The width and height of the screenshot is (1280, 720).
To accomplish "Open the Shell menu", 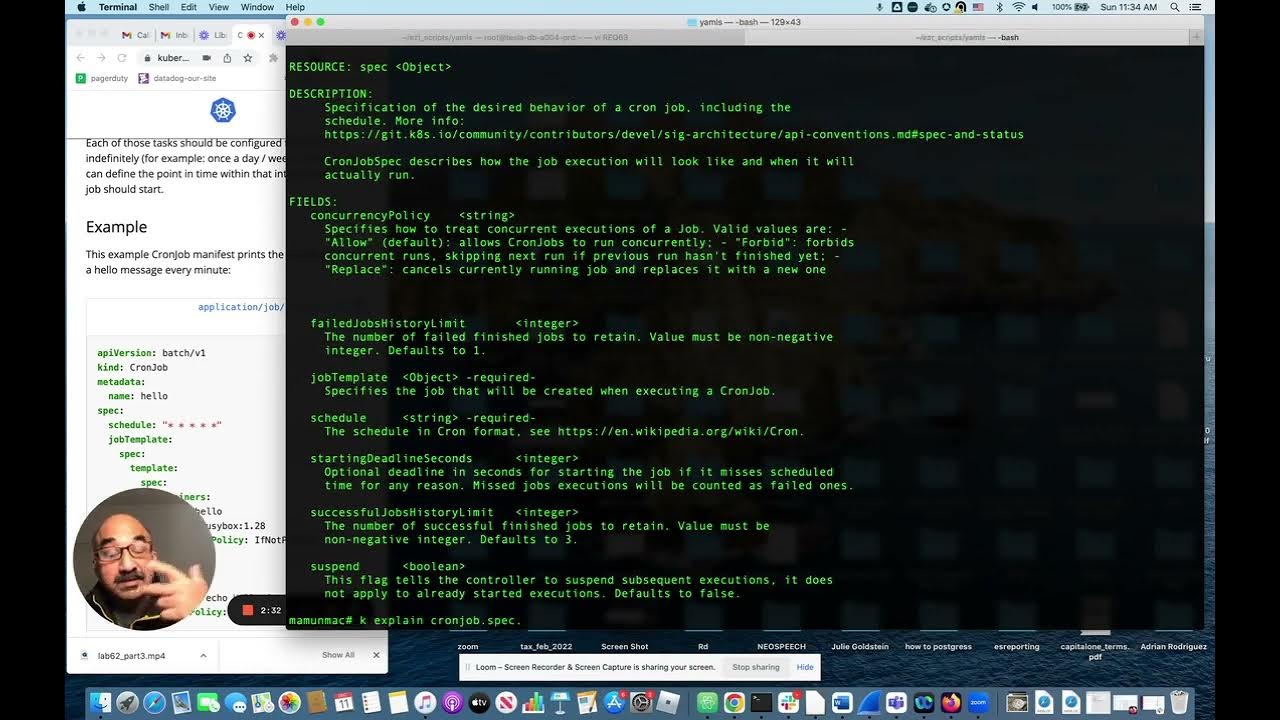I will pyautogui.click(x=158, y=7).
